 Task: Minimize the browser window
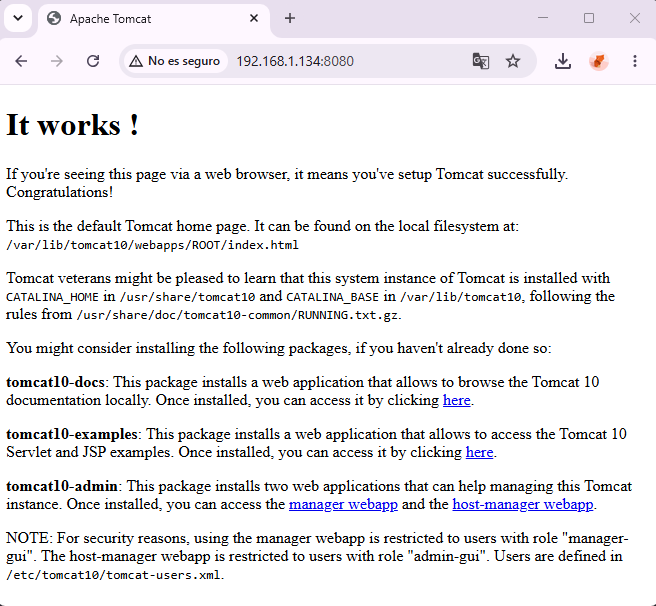543,18
